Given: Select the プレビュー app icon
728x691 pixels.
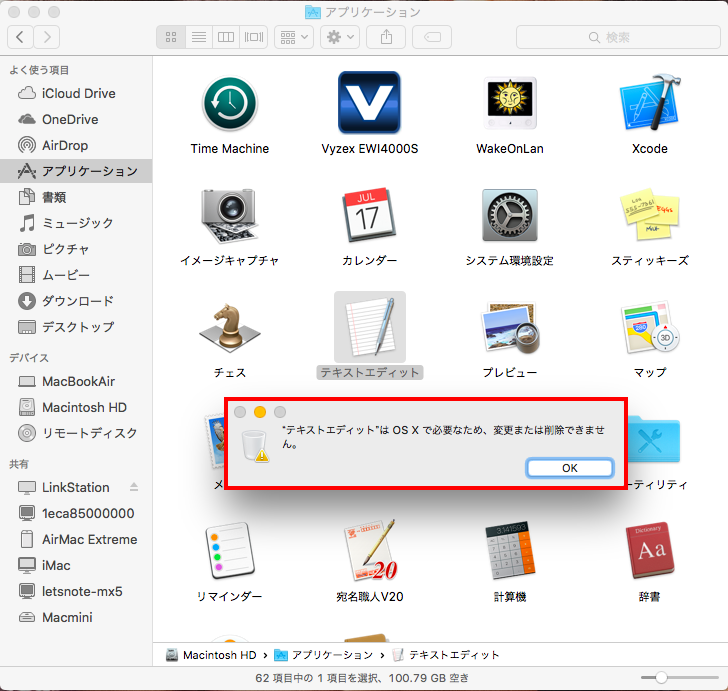Looking at the screenshot, I should click(x=510, y=327).
